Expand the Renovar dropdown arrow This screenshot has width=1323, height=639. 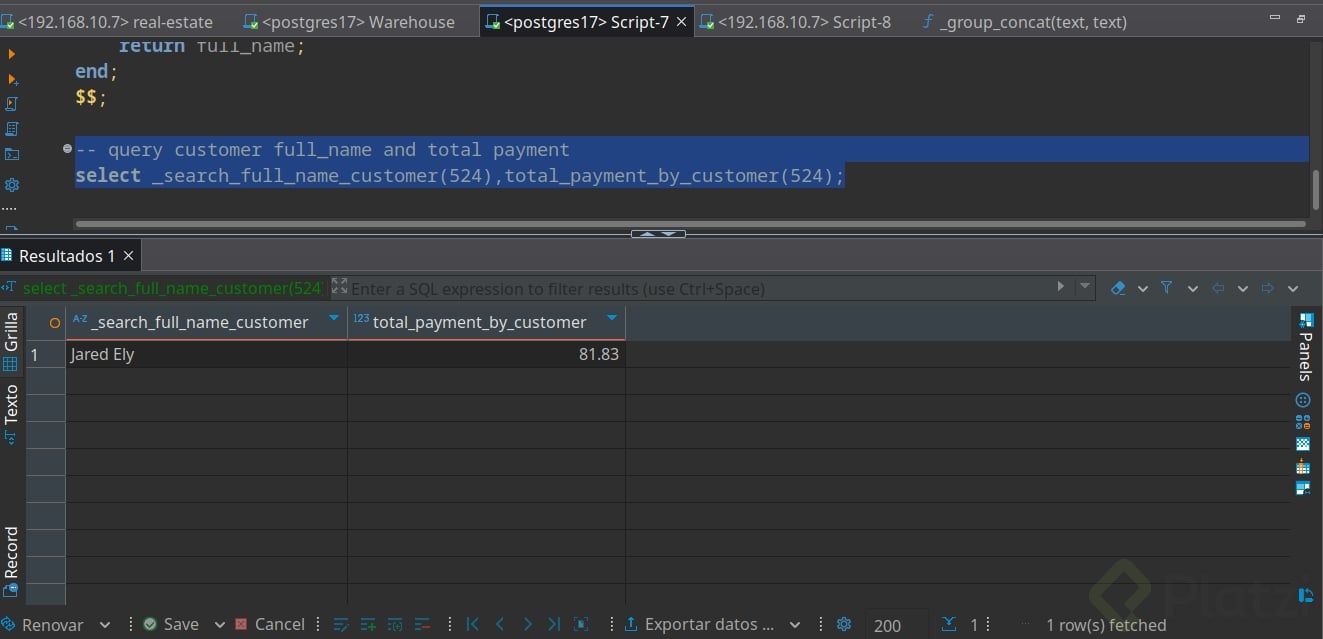click(105, 625)
